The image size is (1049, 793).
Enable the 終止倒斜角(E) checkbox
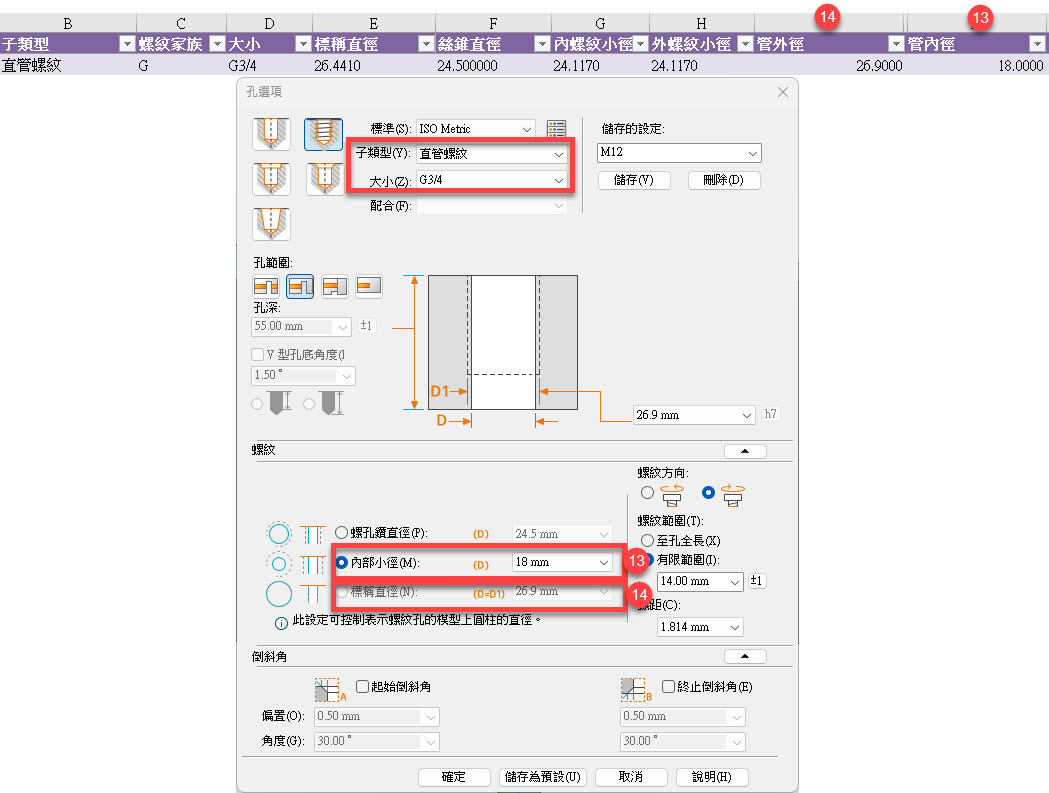pyautogui.click(x=669, y=687)
